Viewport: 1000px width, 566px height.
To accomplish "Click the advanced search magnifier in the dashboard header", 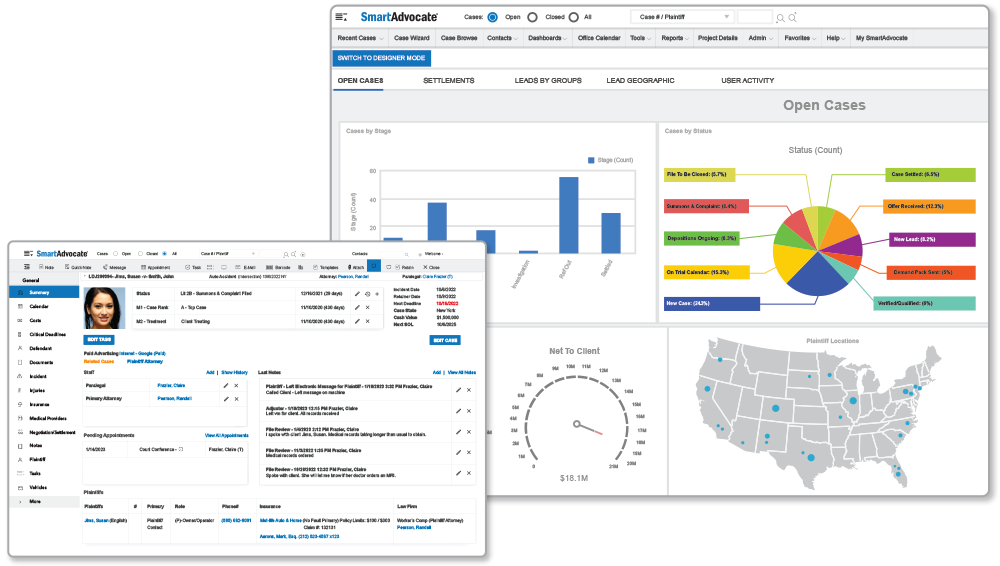I will click(x=792, y=18).
